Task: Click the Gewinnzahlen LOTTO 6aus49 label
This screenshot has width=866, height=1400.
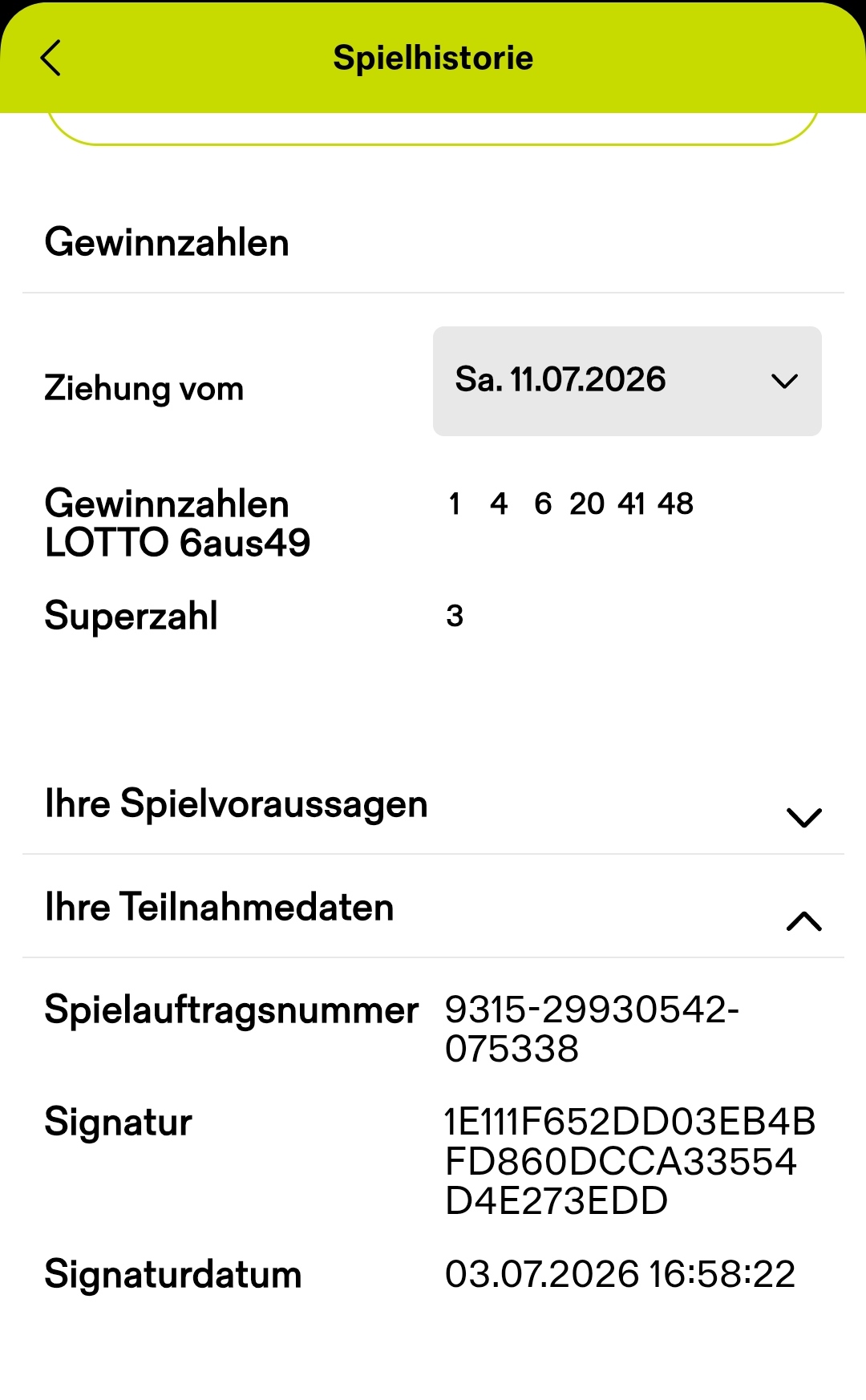Action: click(x=177, y=524)
